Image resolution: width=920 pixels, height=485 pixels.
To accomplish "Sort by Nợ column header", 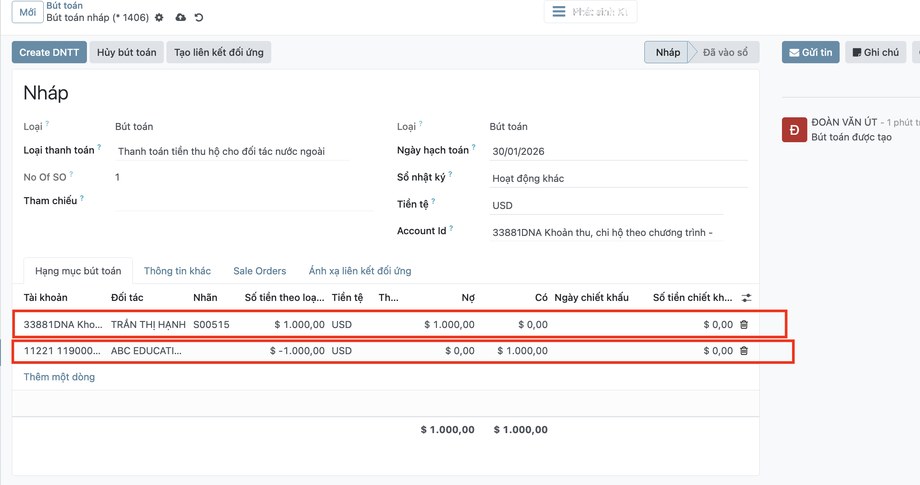I will tap(468, 297).
